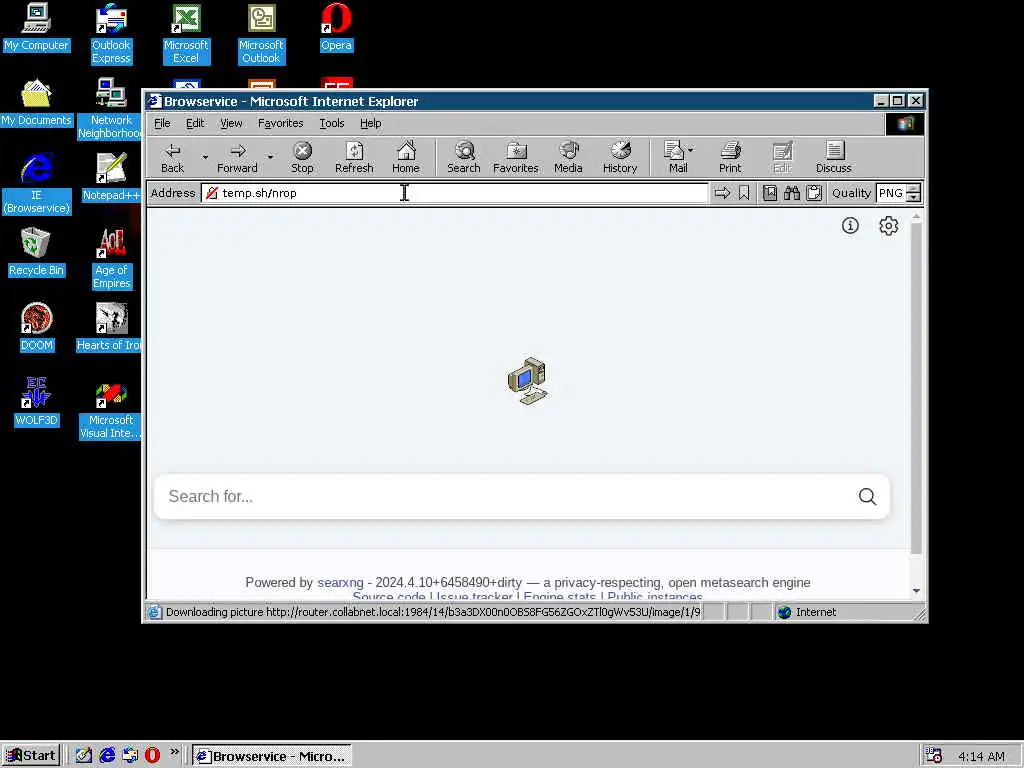Open the Help menu
Image resolution: width=1024 pixels, height=768 pixels.
370,123
